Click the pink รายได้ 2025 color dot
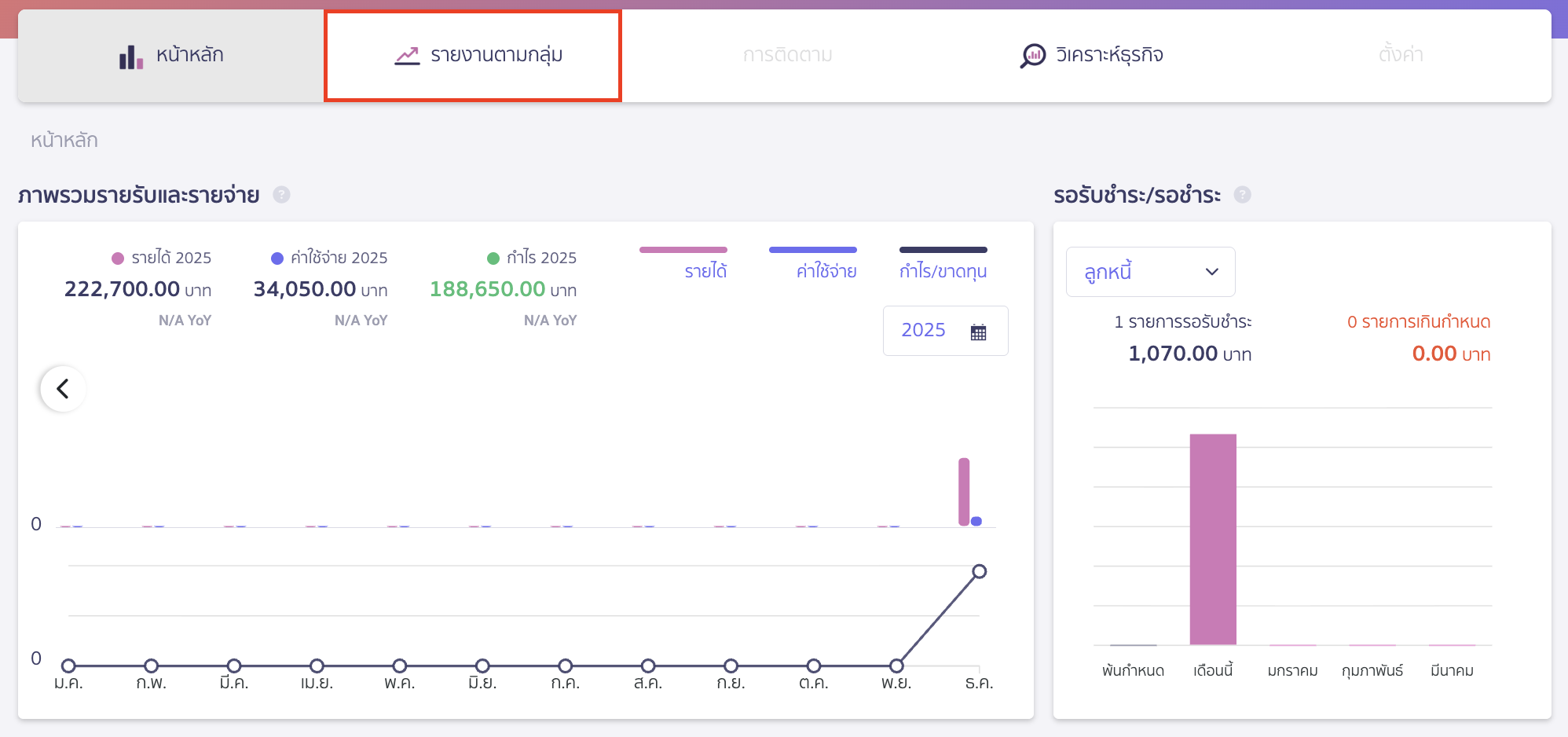 [118, 257]
